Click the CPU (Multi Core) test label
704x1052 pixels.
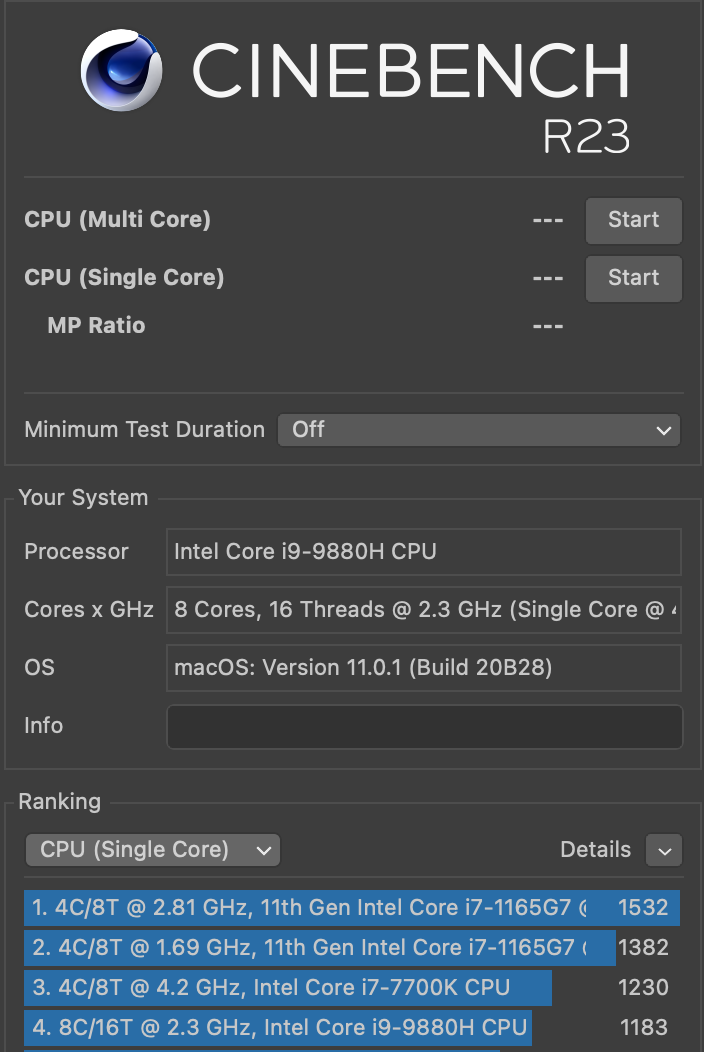tap(117, 220)
